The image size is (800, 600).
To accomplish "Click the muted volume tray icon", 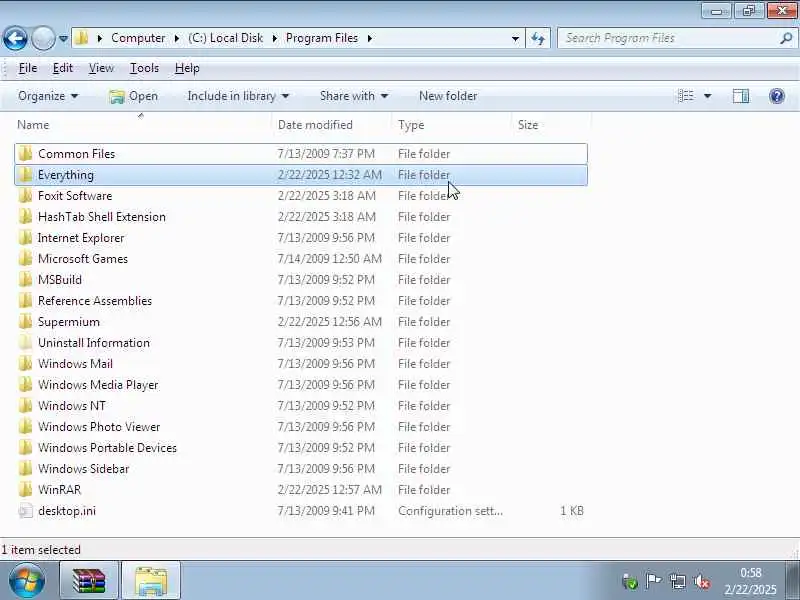I will click(702, 581).
